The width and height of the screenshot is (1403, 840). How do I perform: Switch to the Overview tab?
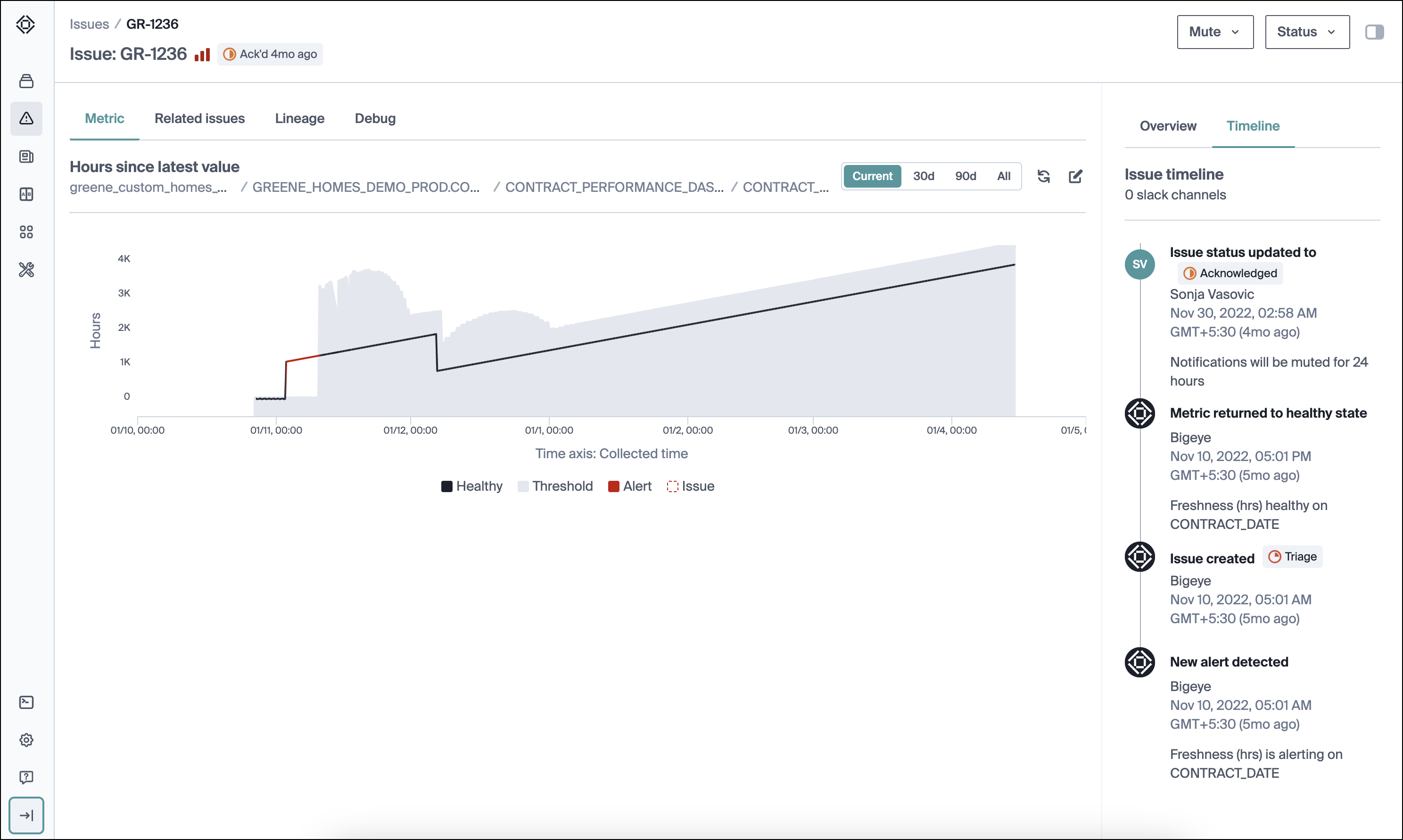tap(1168, 126)
